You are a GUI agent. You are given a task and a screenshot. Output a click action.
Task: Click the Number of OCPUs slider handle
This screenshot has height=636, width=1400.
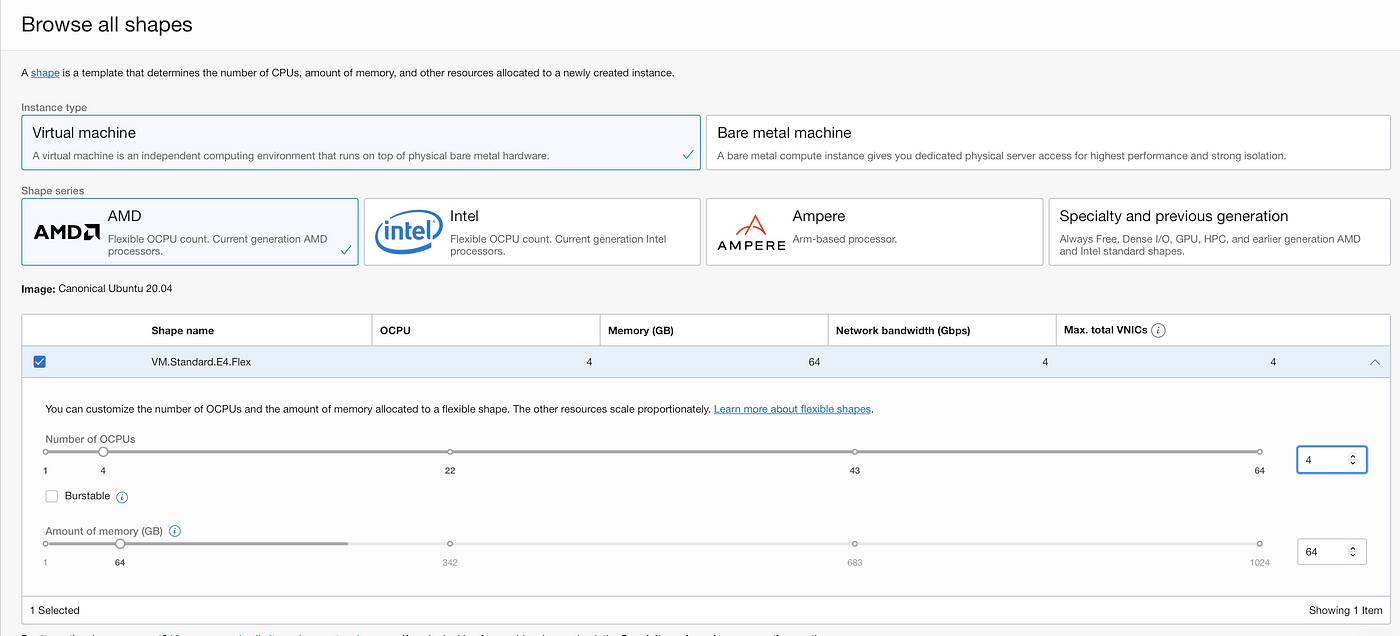tap(103, 452)
